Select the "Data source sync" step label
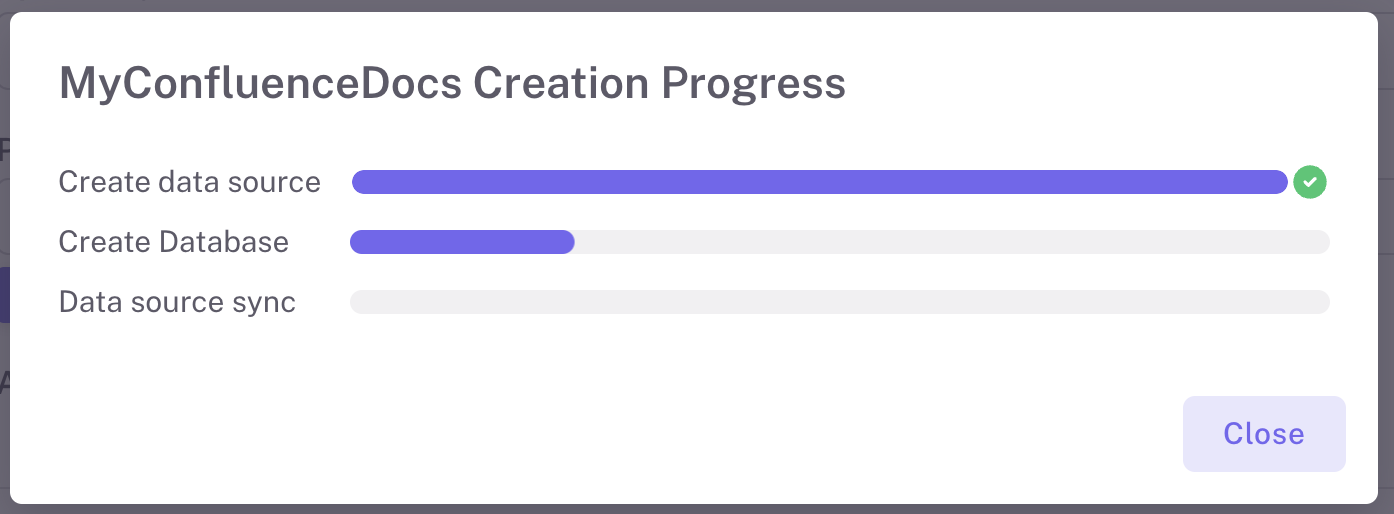 [177, 302]
